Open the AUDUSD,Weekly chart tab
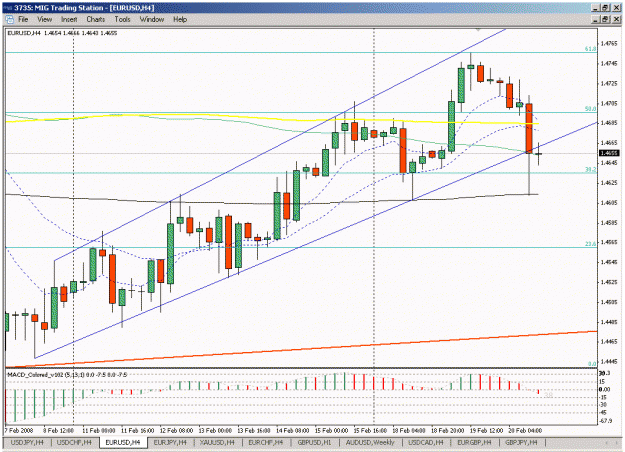The image size is (625, 452). (369, 442)
